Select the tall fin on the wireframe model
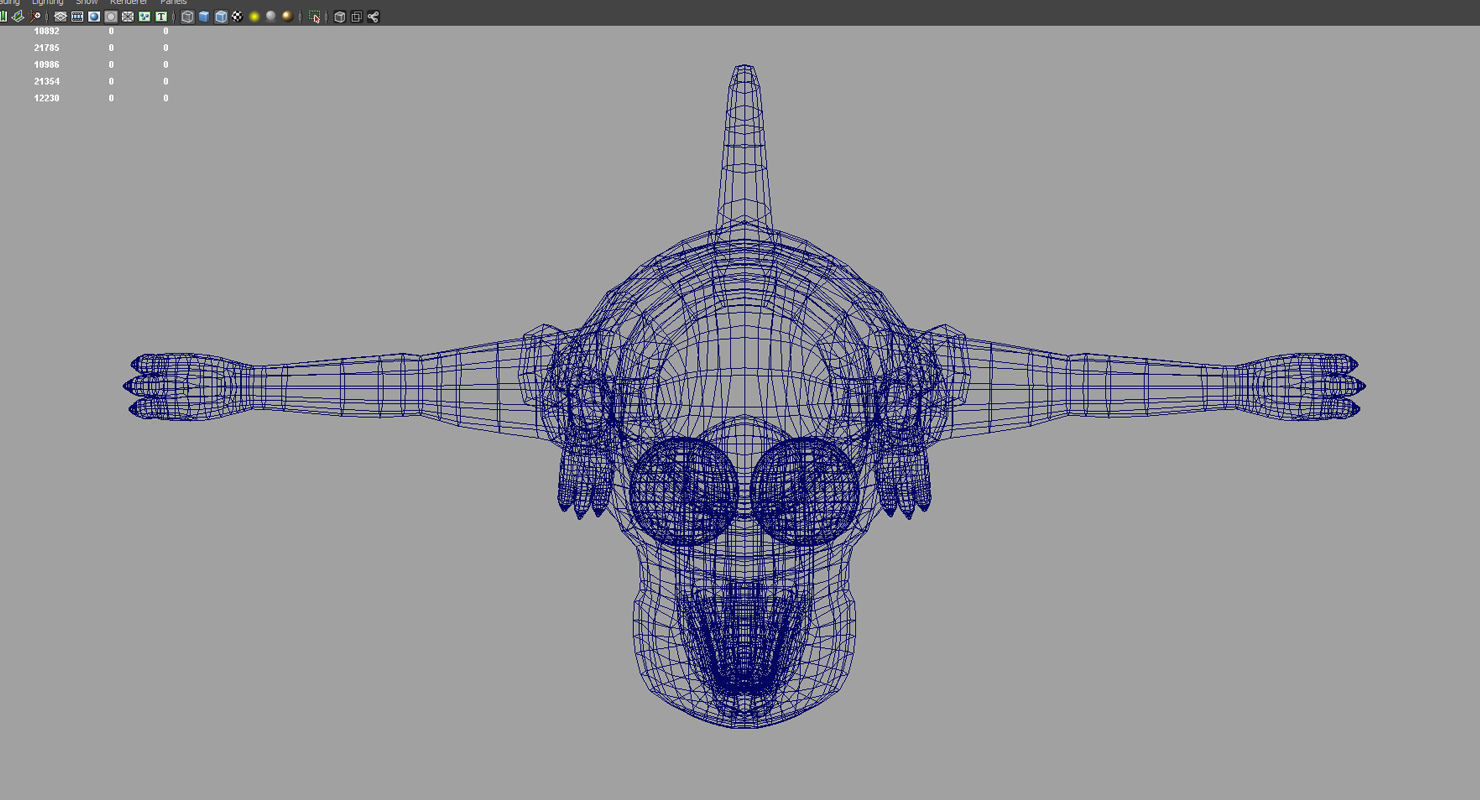Screen dimensions: 1480x800 click(743, 150)
